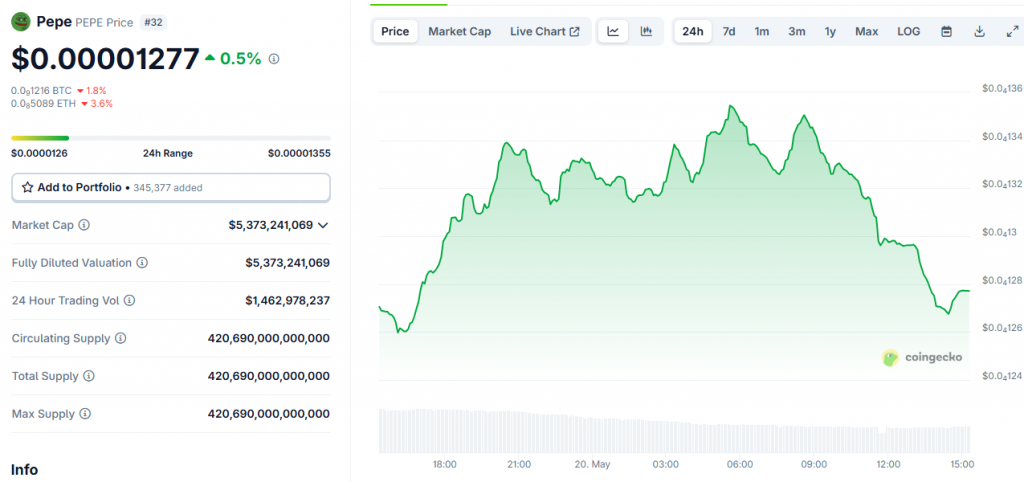
Task: Switch to candlestick chart view icon
Action: pos(646,31)
